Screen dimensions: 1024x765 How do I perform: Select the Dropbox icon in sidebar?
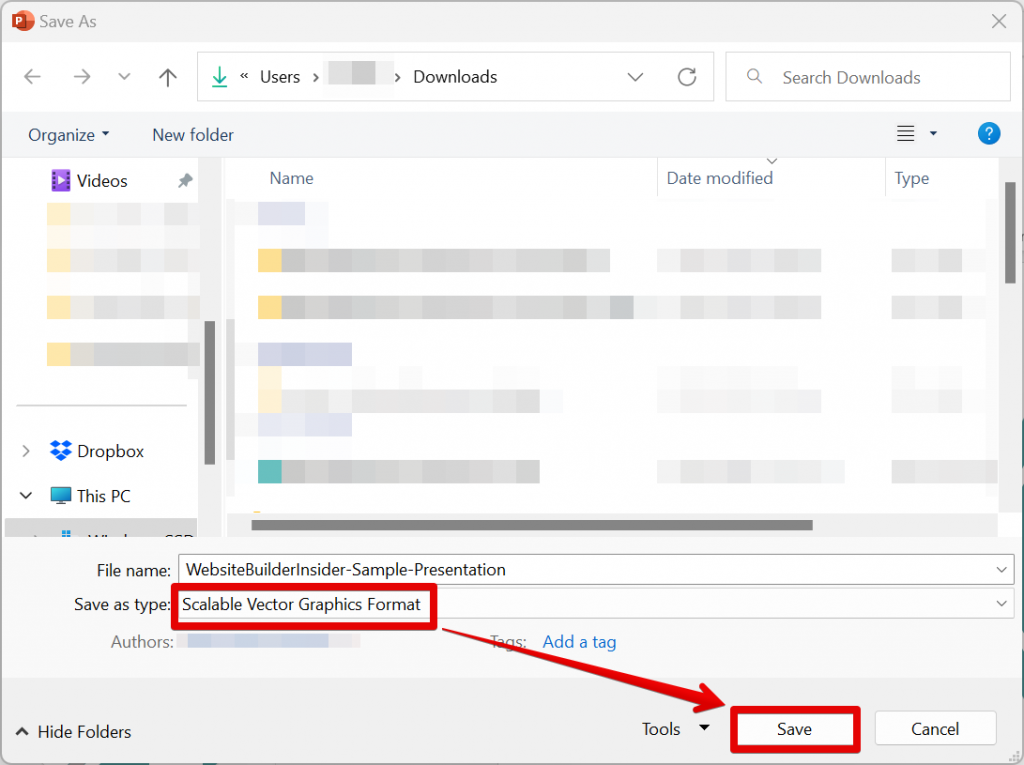click(60, 451)
